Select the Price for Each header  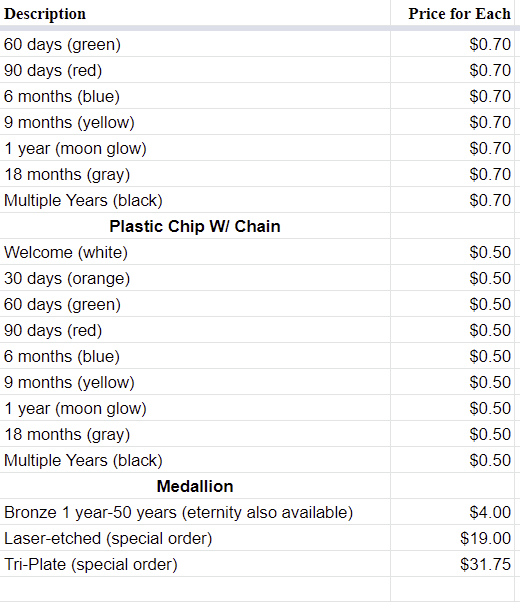tap(459, 14)
